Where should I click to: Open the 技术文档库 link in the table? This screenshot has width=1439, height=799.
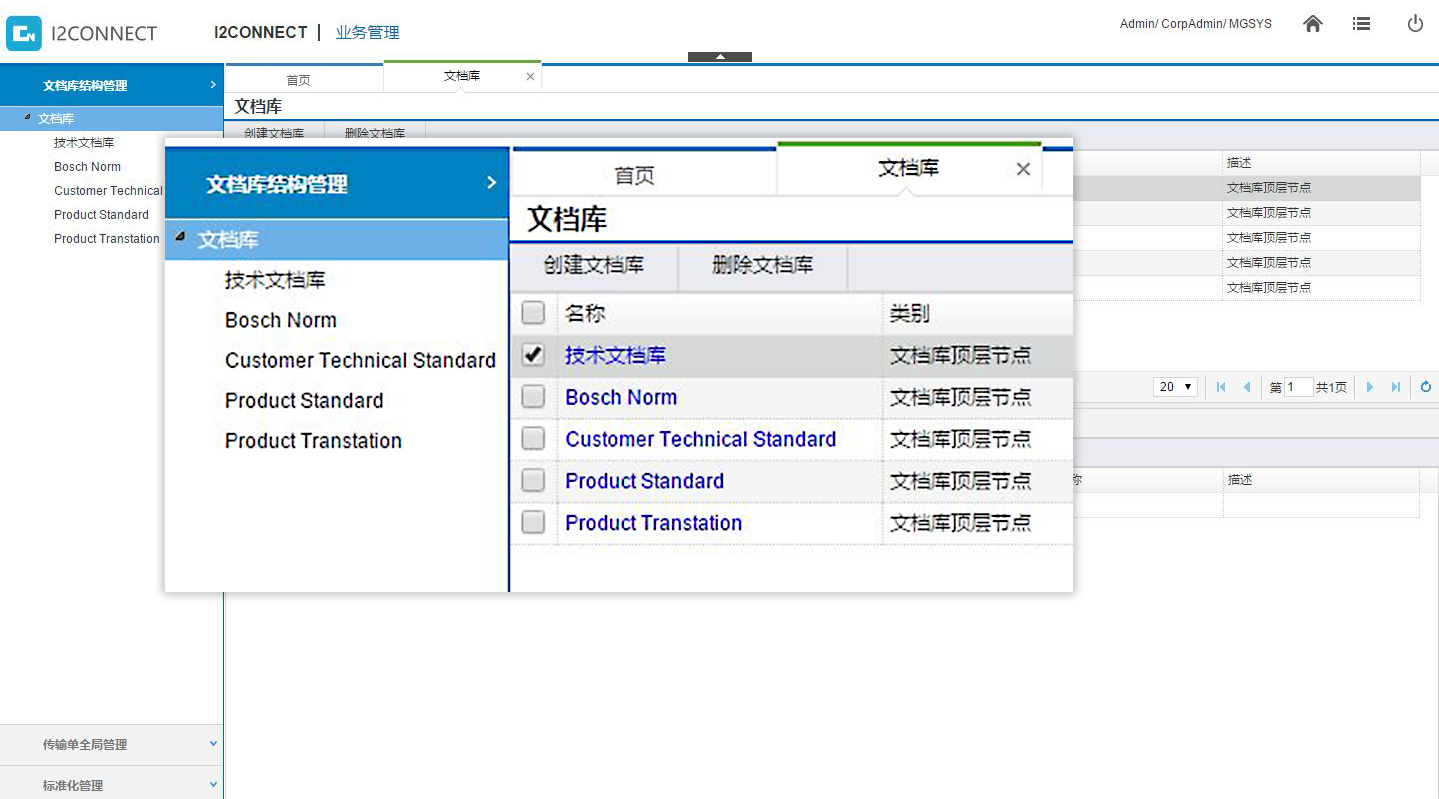tap(615, 355)
